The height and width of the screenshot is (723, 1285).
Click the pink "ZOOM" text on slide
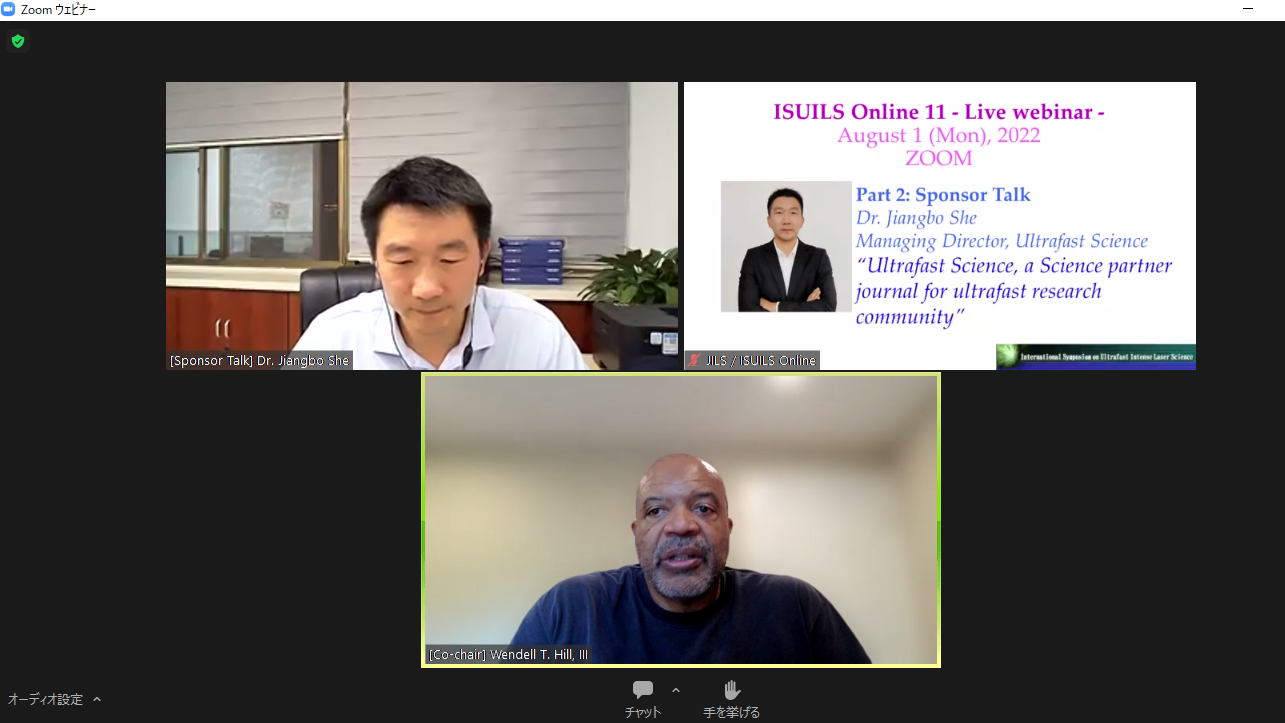pos(938,158)
